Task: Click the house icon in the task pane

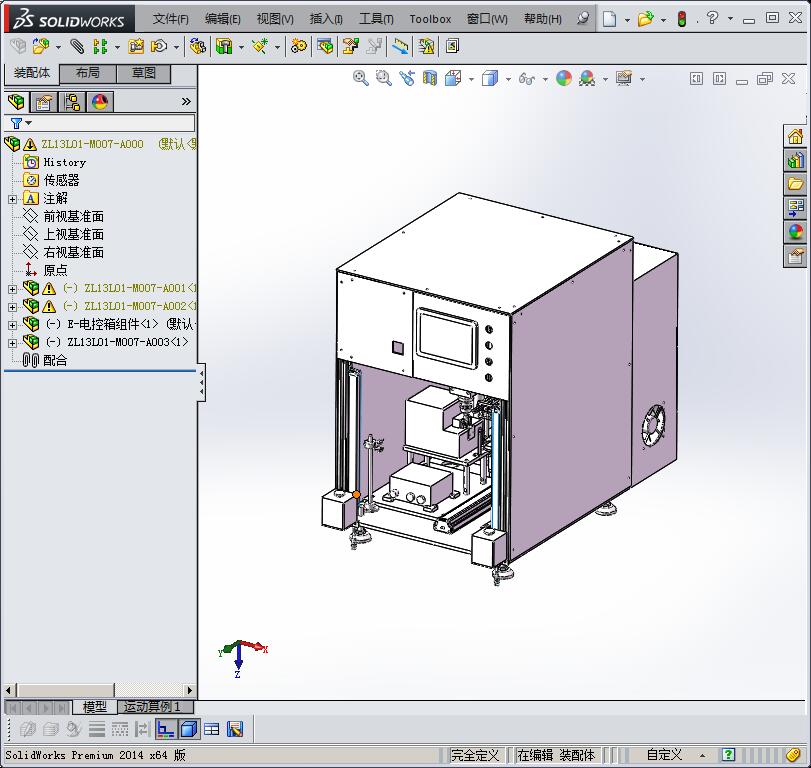Action: click(x=795, y=137)
